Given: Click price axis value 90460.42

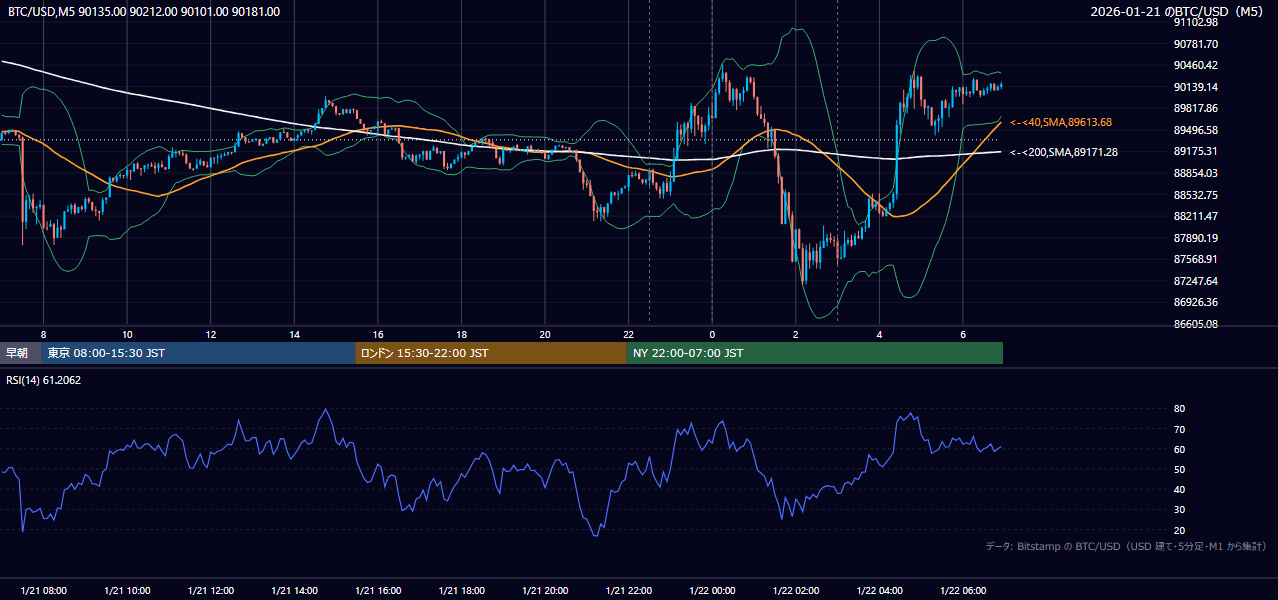Looking at the screenshot, I should [x=1196, y=65].
